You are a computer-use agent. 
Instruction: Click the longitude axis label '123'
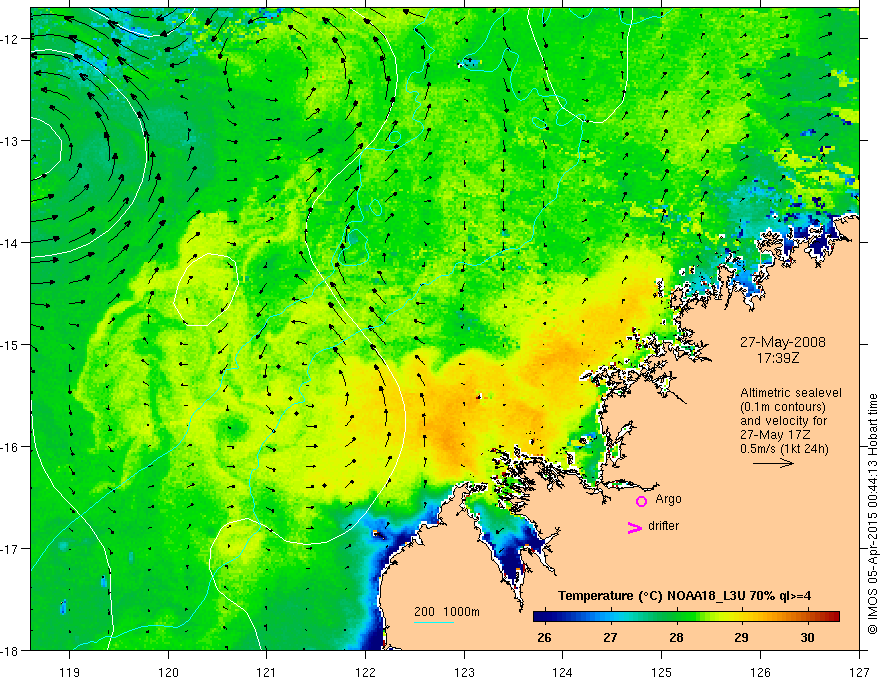click(464, 672)
